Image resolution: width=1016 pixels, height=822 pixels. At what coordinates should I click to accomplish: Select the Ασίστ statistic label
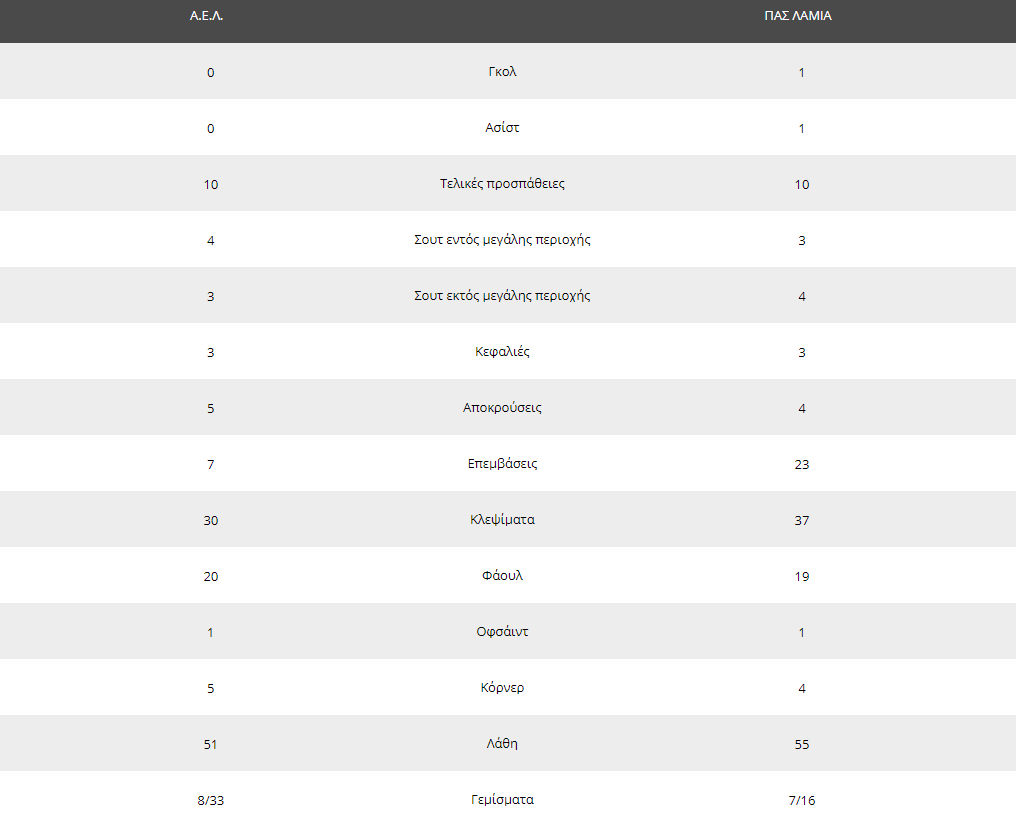click(x=502, y=128)
